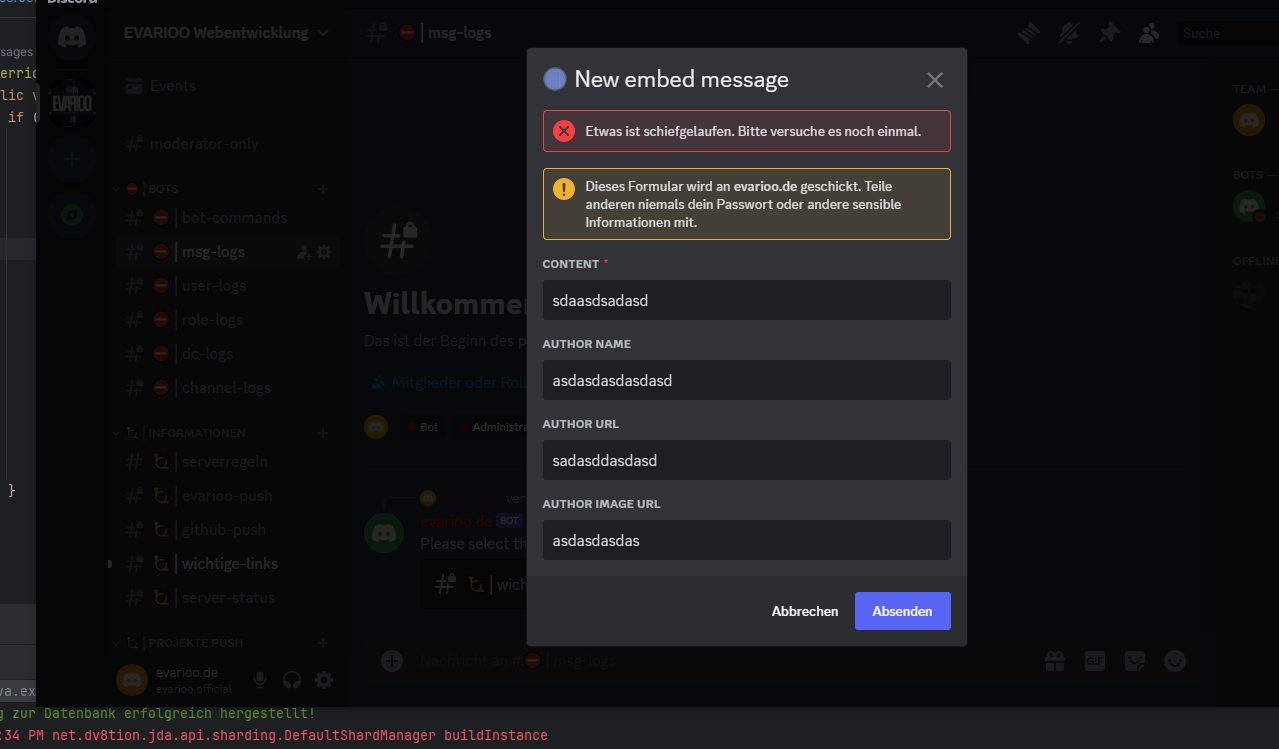
Task: Toggle headphones deafen in user panel
Action: tap(292, 680)
